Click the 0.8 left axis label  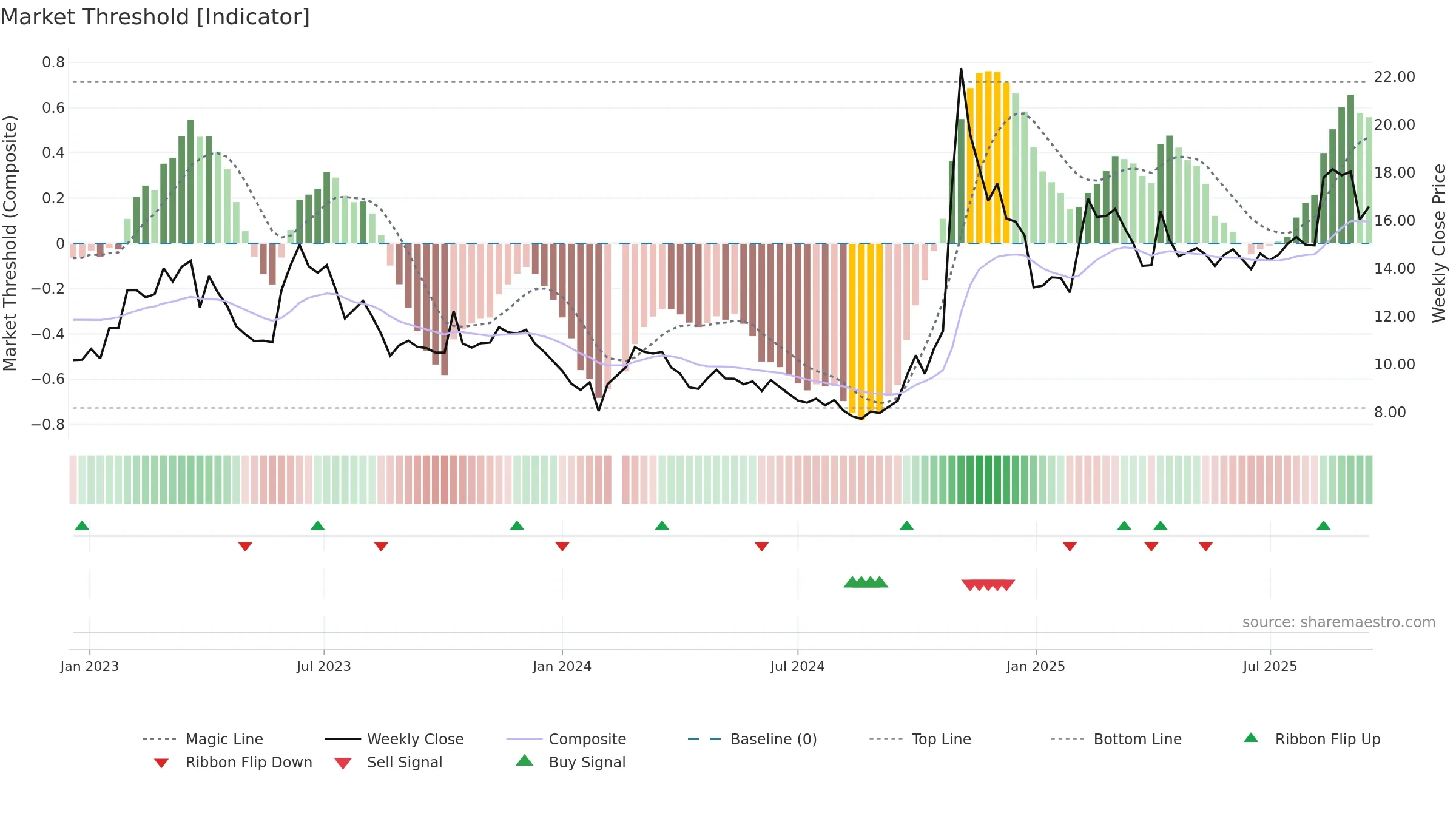pos(53,62)
